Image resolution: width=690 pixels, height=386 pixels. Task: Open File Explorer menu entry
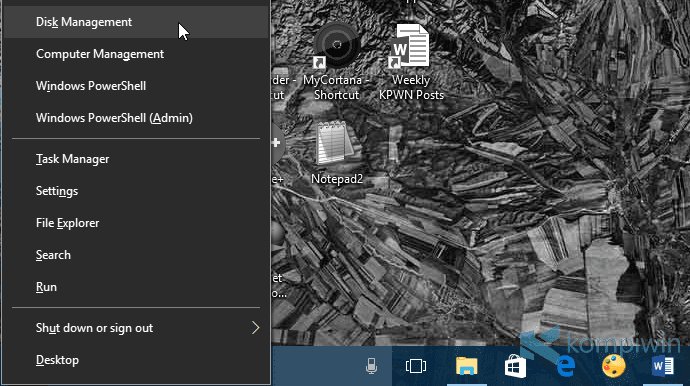click(136, 223)
